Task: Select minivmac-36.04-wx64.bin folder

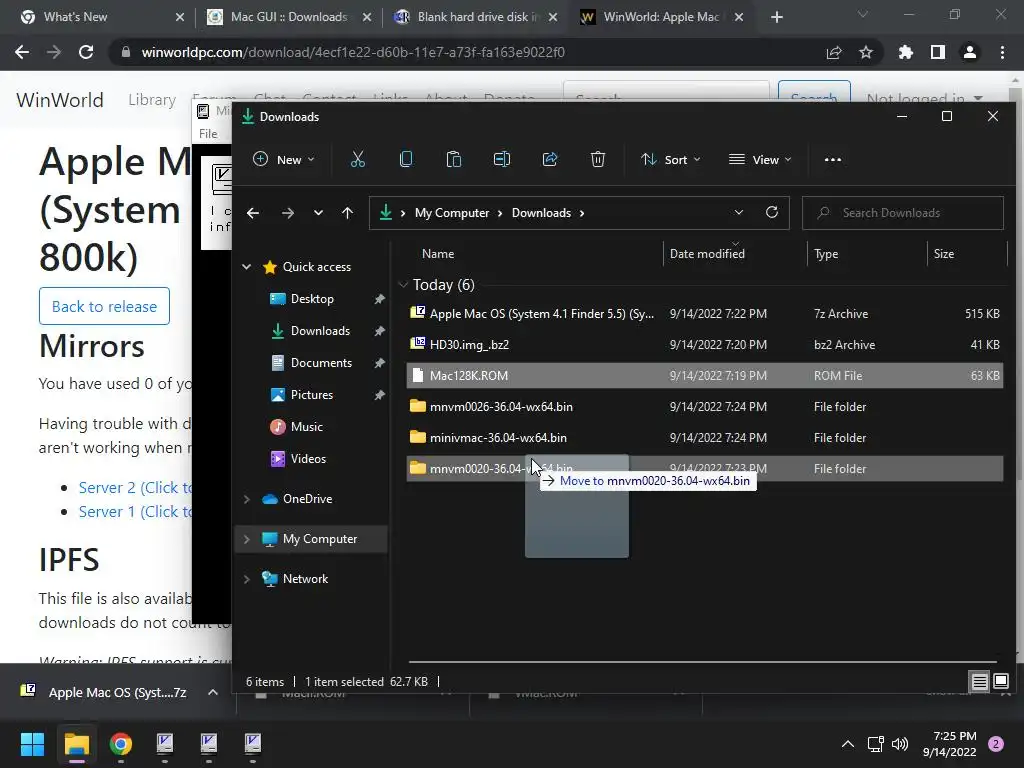Action: coord(705,438)
